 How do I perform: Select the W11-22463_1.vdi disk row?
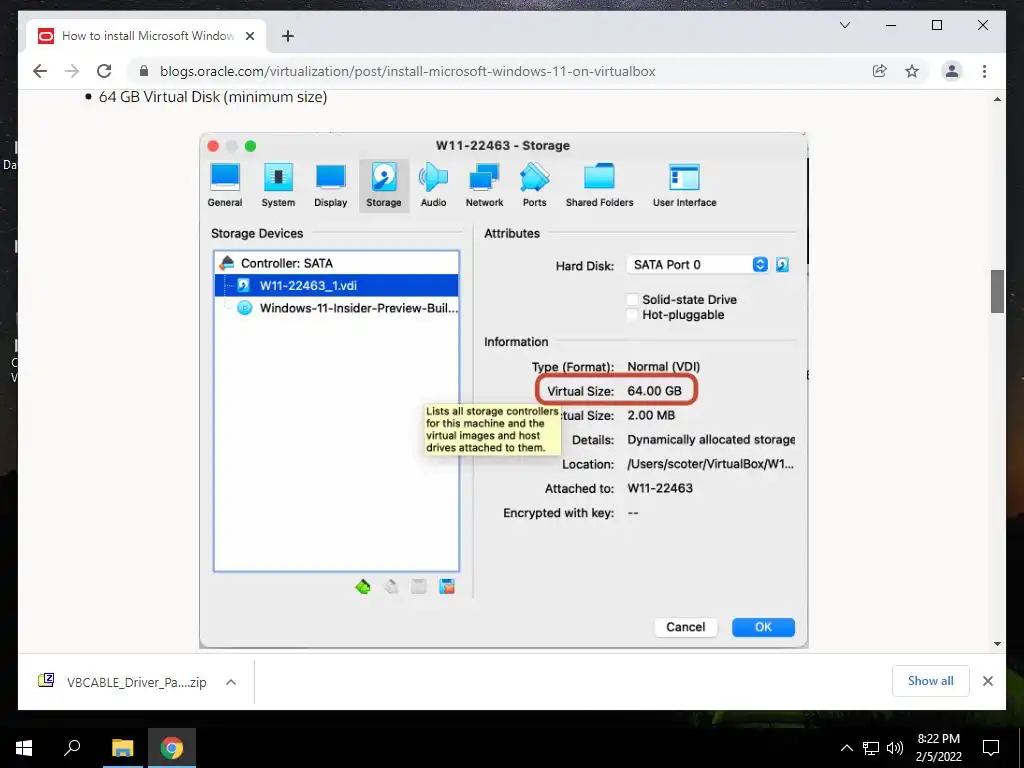point(336,285)
